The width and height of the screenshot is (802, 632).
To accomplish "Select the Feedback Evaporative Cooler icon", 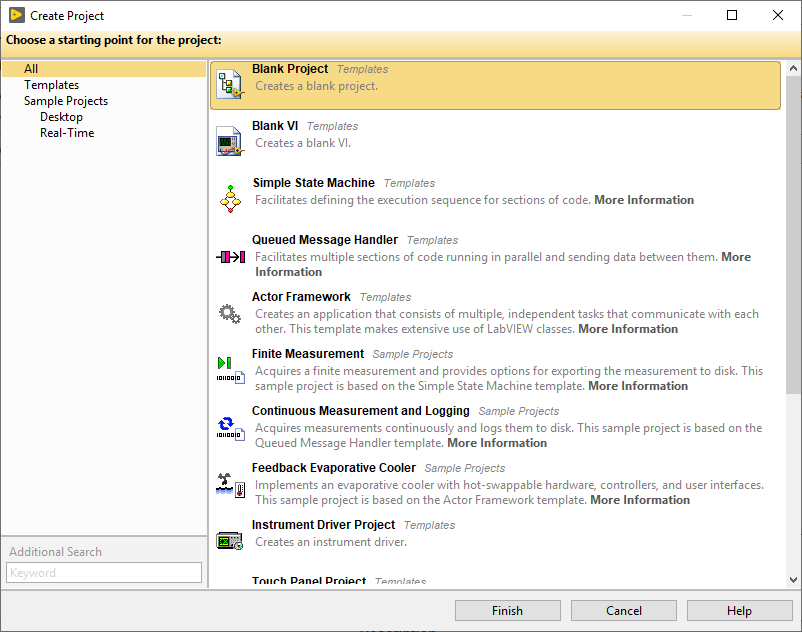I will pyautogui.click(x=230, y=485).
